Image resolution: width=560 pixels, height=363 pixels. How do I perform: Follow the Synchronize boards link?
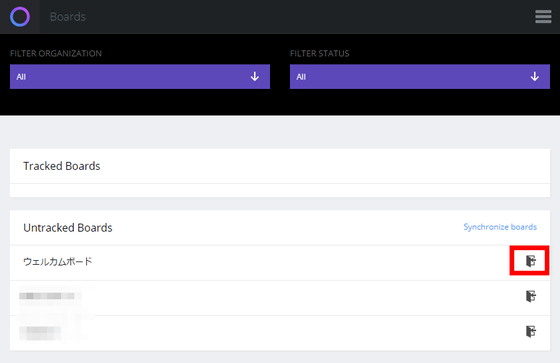pos(500,227)
